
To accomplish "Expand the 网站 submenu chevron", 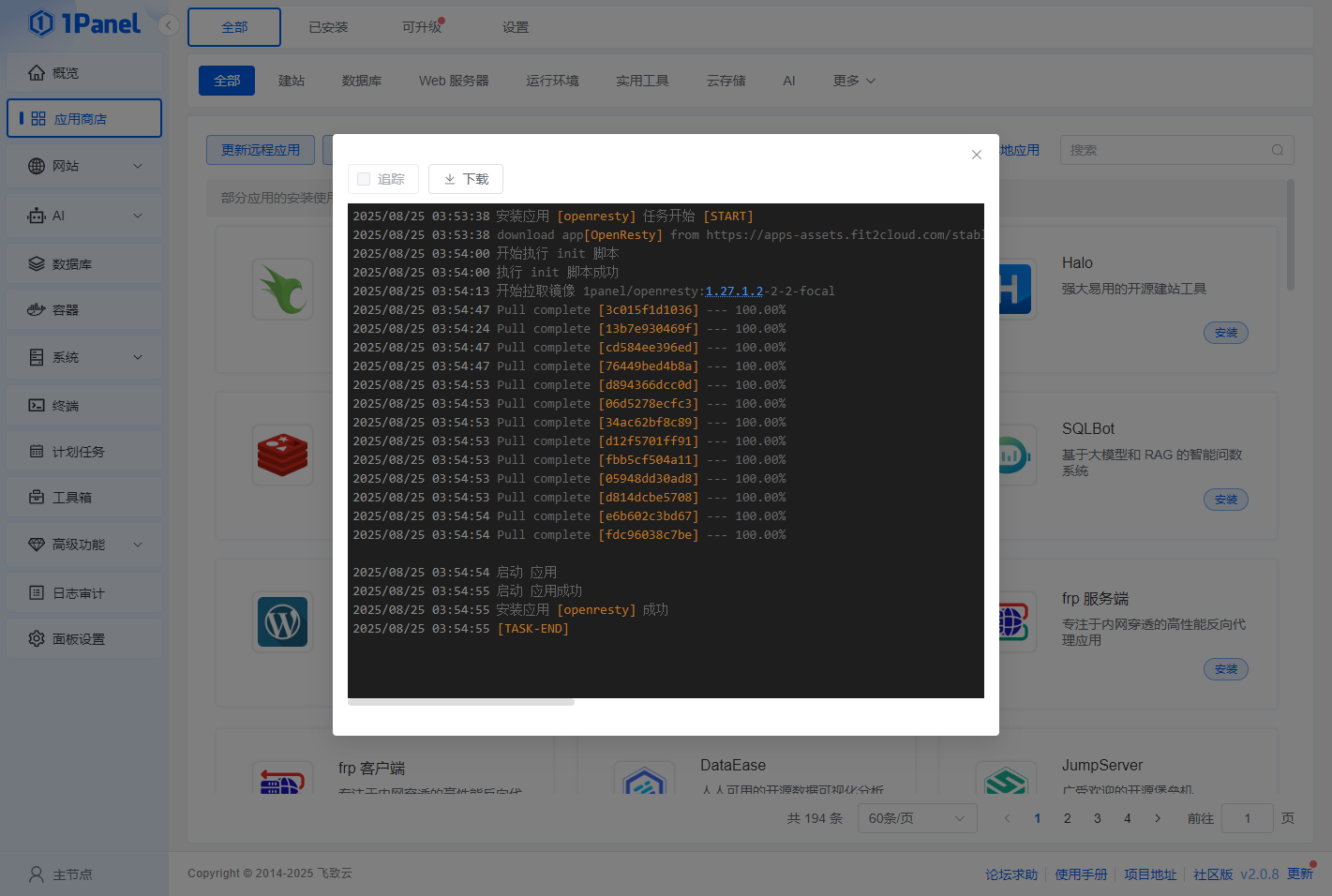I will [138, 166].
